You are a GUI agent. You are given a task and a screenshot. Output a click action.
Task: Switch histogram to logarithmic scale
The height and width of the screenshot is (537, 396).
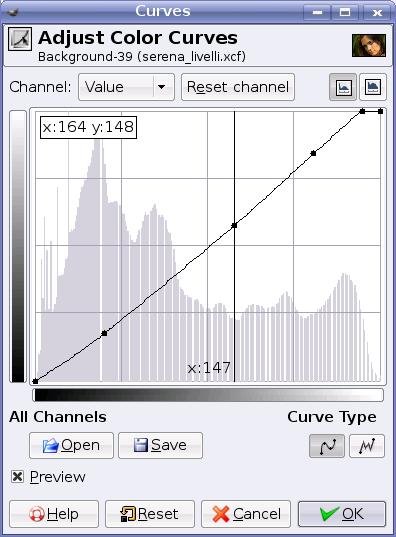coord(373,87)
